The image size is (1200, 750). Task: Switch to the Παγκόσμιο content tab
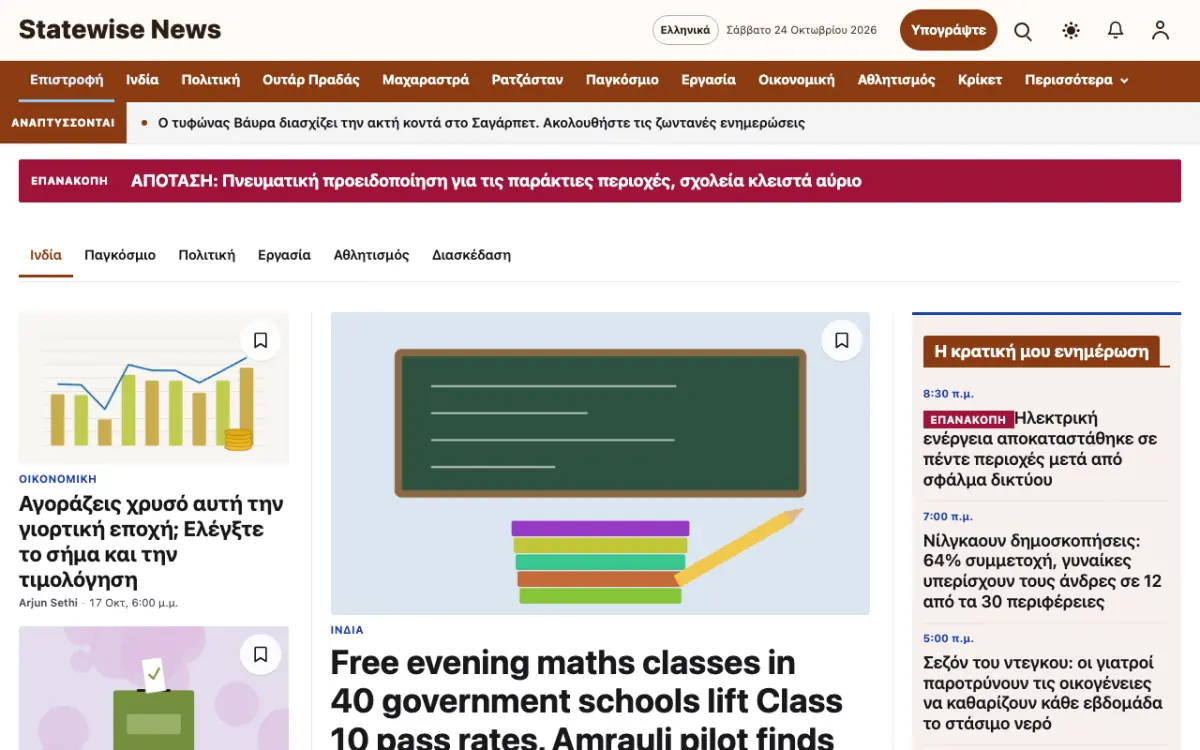tap(120, 255)
